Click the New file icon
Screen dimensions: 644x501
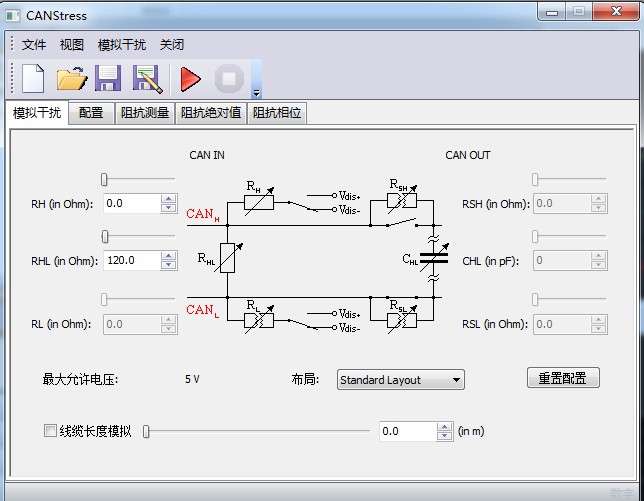click(x=33, y=78)
